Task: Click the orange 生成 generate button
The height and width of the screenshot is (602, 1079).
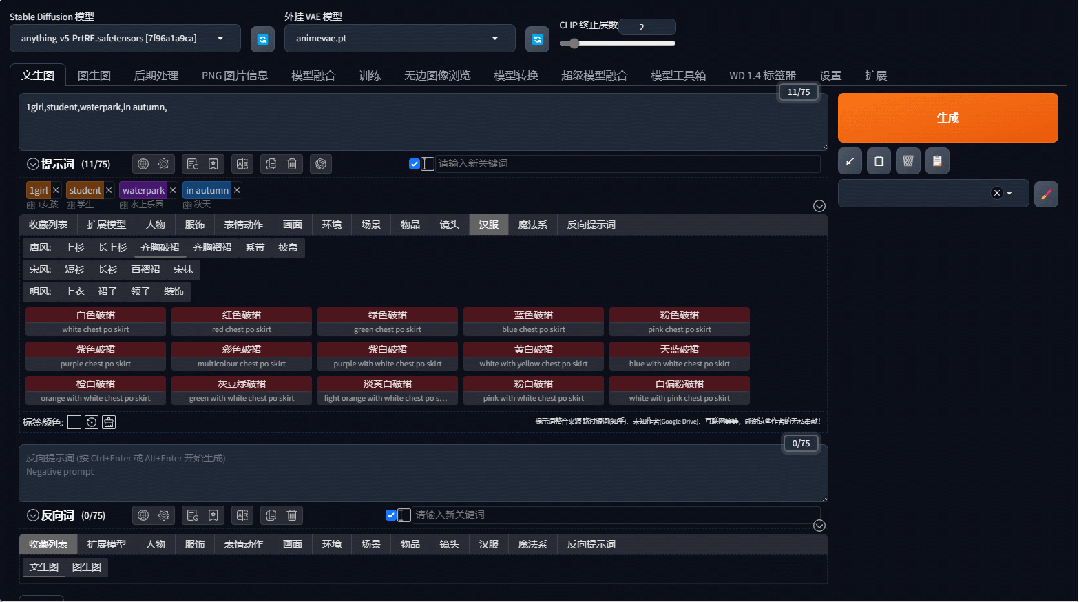Action: (x=947, y=118)
